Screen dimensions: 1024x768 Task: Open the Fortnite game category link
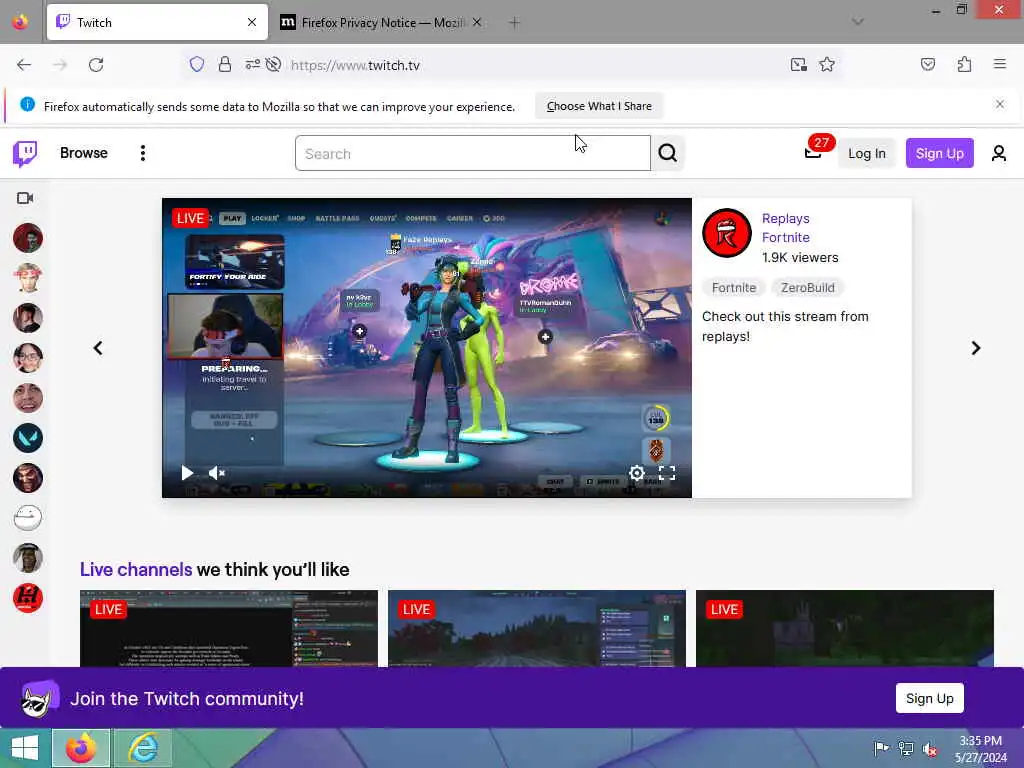point(786,238)
